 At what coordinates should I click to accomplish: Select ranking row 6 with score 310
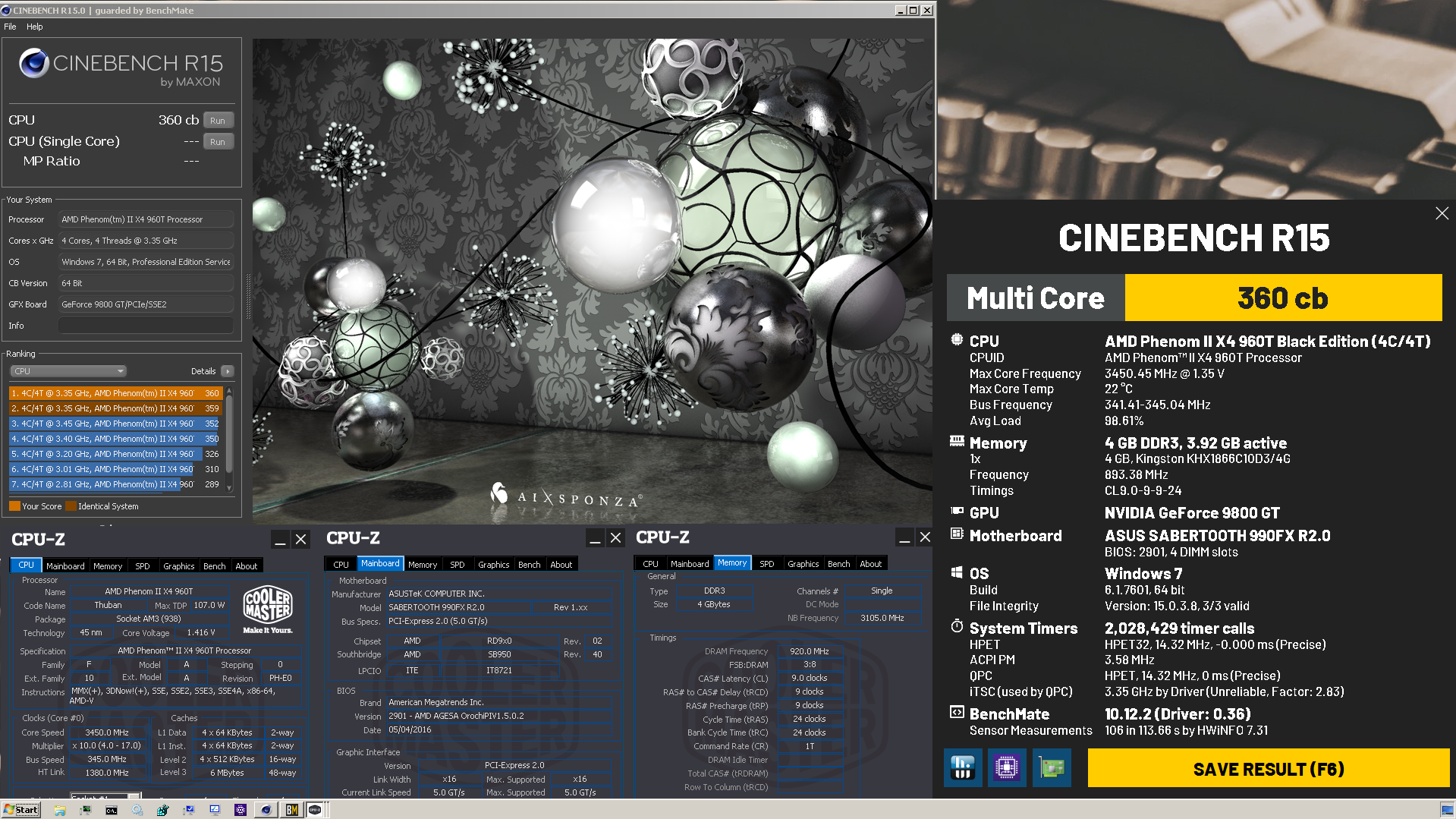point(115,469)
